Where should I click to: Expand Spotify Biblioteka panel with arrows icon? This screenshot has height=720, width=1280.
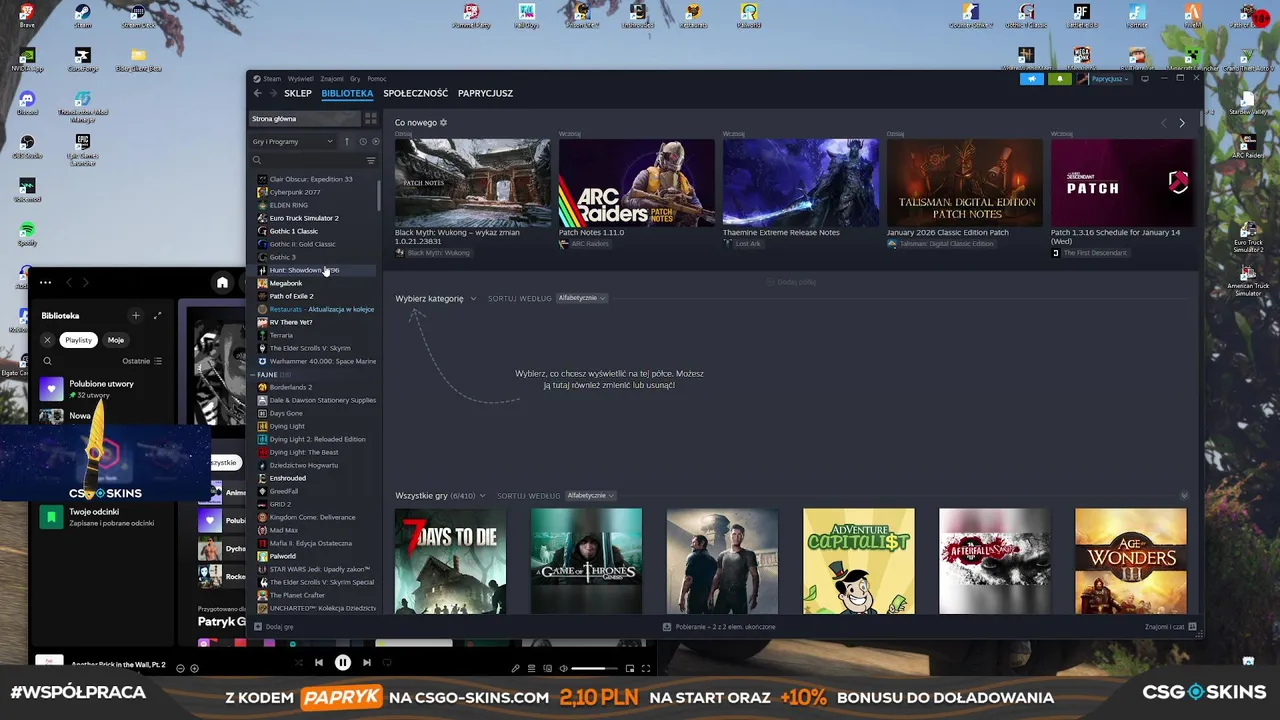click(157, 316)
